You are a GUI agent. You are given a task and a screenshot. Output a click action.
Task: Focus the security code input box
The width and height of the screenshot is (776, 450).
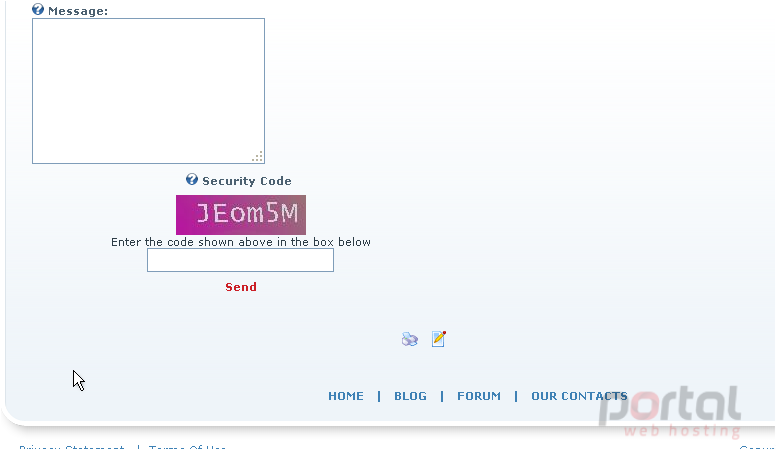241,260
